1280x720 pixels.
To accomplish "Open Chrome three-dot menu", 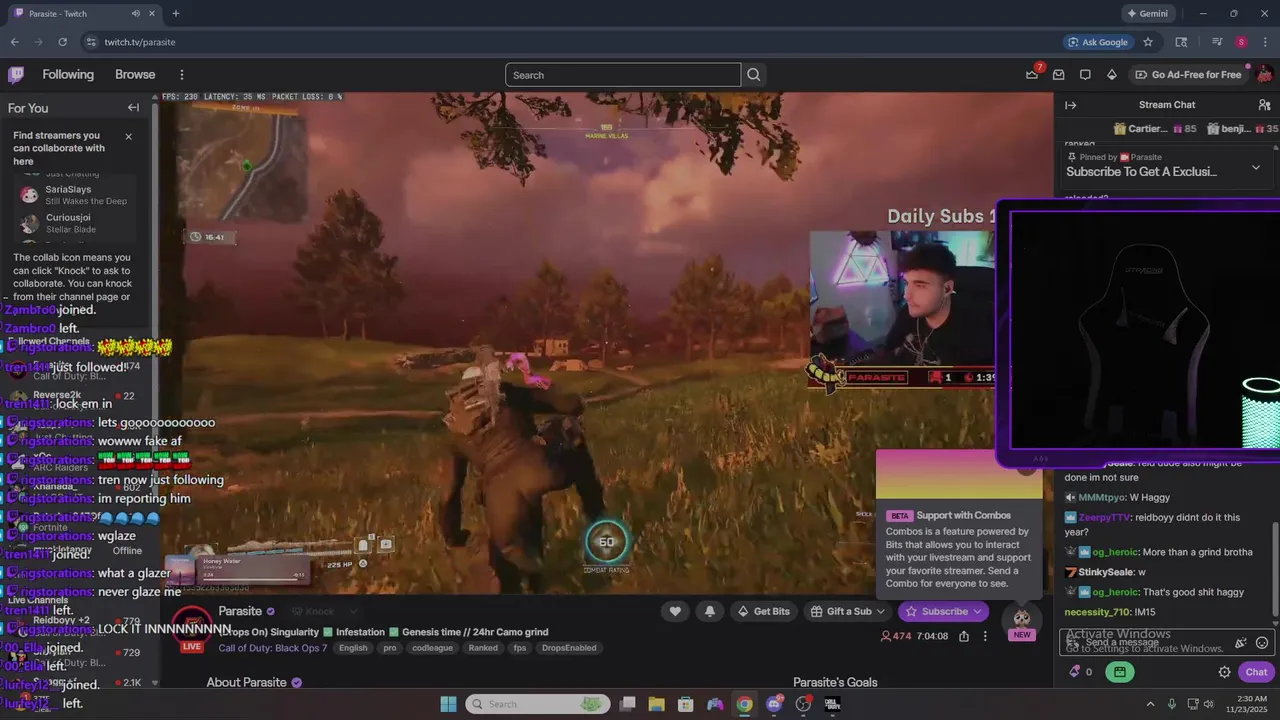I will click(x=1264, y=42).
